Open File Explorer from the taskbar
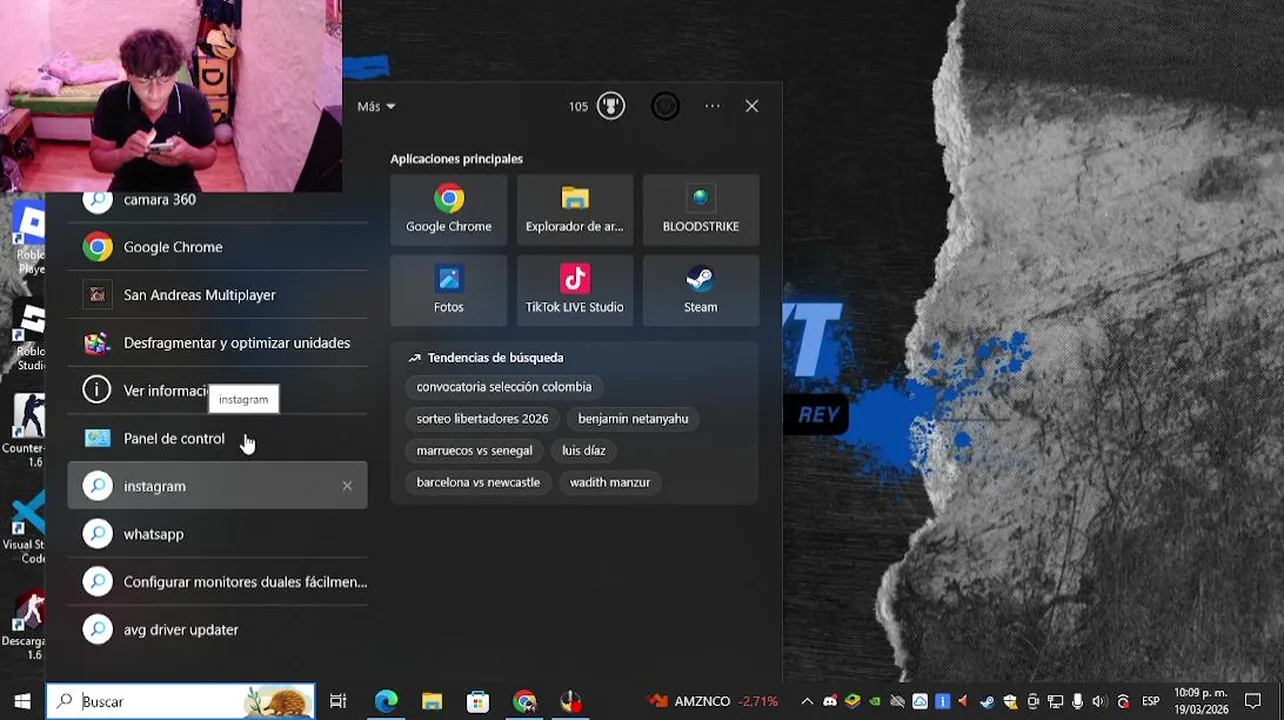 432,701
